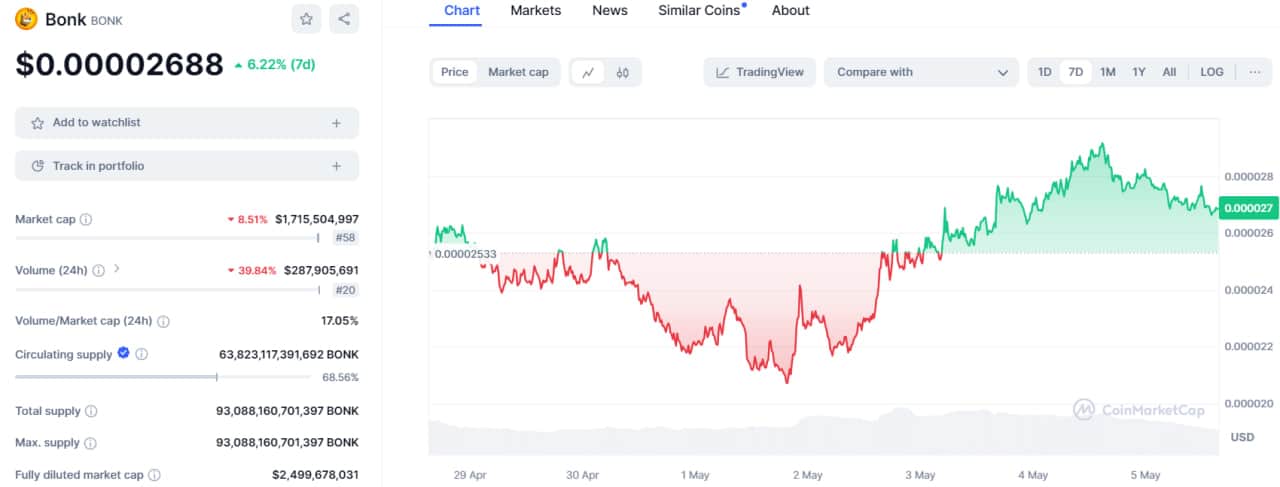Click plus icon on Track in portfolio

click(x=337, y=166)
